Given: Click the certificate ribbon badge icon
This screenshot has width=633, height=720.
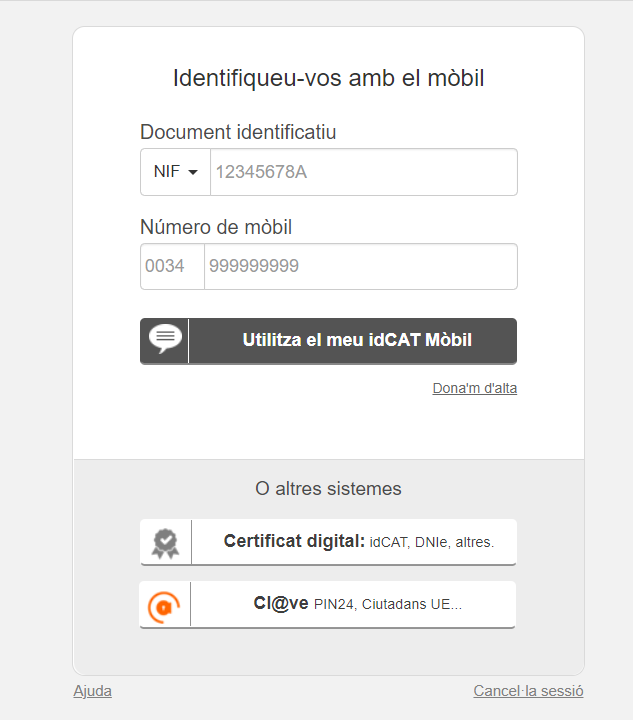Looking at the screenshot, I should (165, 544).
